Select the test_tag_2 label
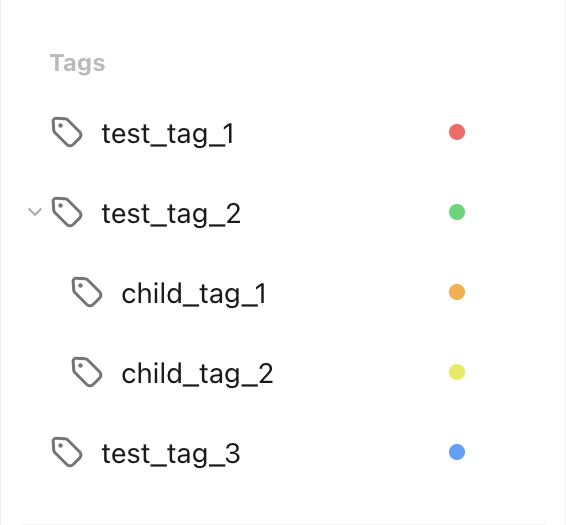 tap(171, 214)
